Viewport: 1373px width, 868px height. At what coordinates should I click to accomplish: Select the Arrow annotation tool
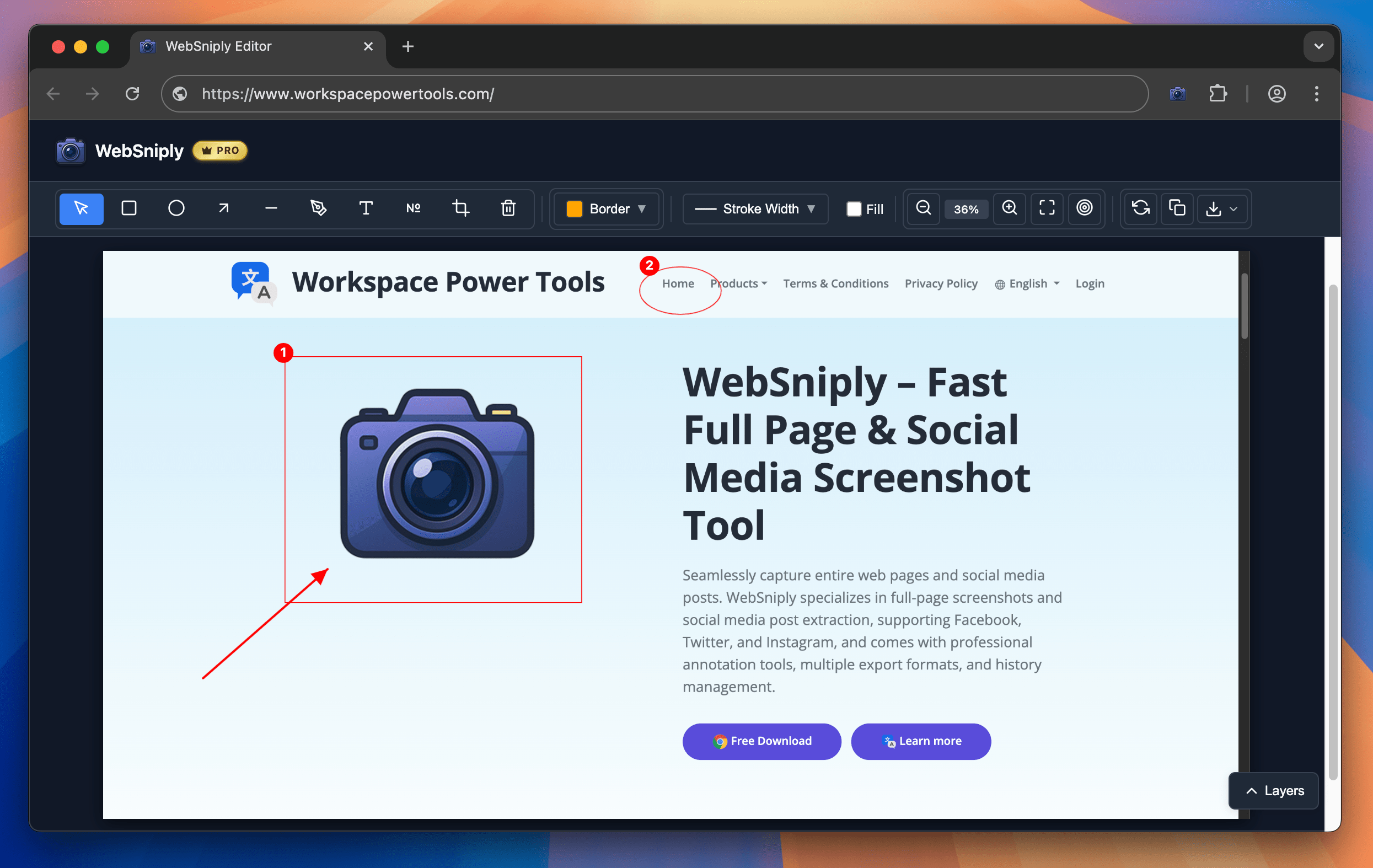coord(223,208)
